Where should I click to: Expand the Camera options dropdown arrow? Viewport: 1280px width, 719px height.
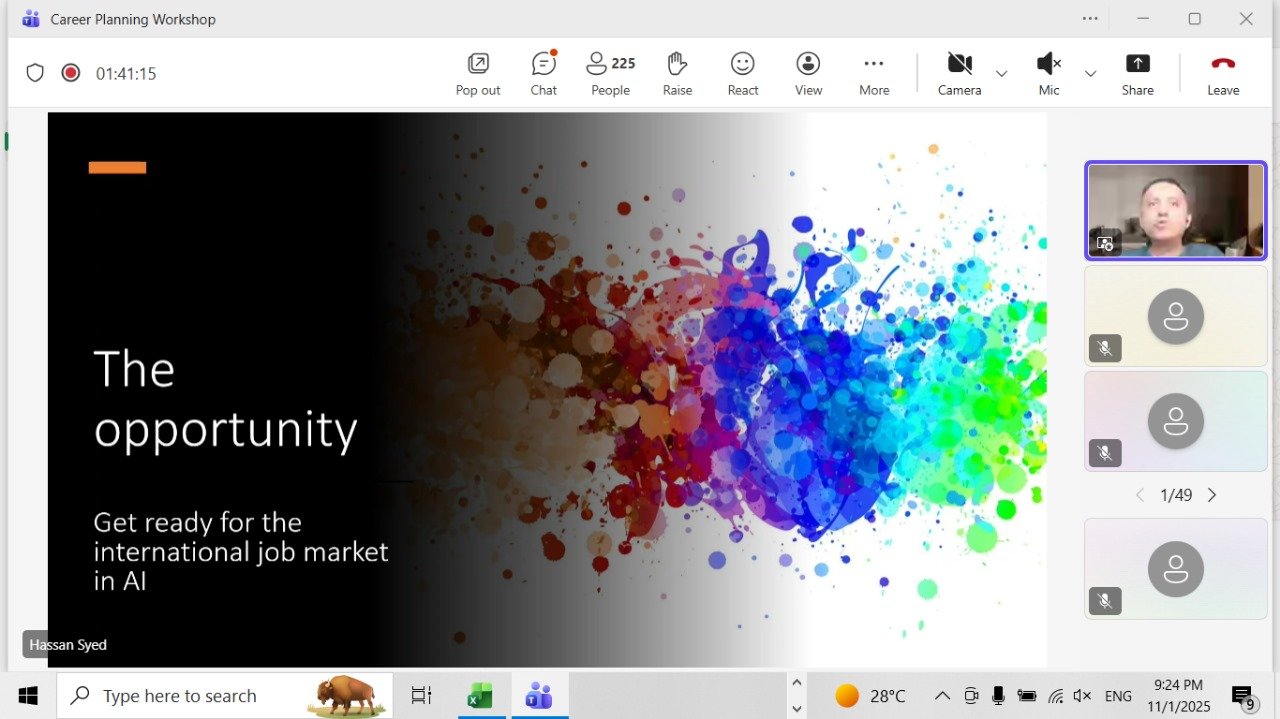click(x=1001, y=74)
